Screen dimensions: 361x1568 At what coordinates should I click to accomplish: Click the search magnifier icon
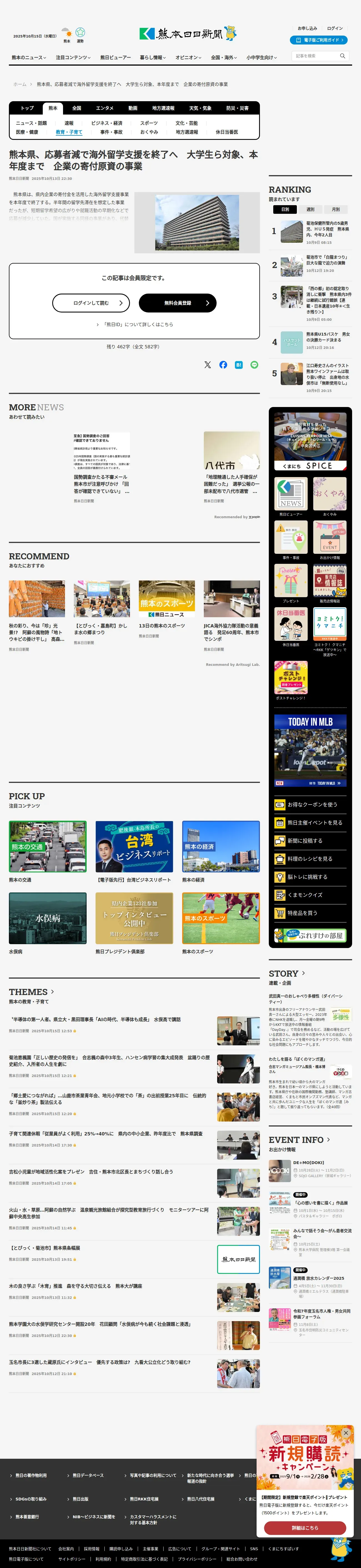[x=343, y=56]
